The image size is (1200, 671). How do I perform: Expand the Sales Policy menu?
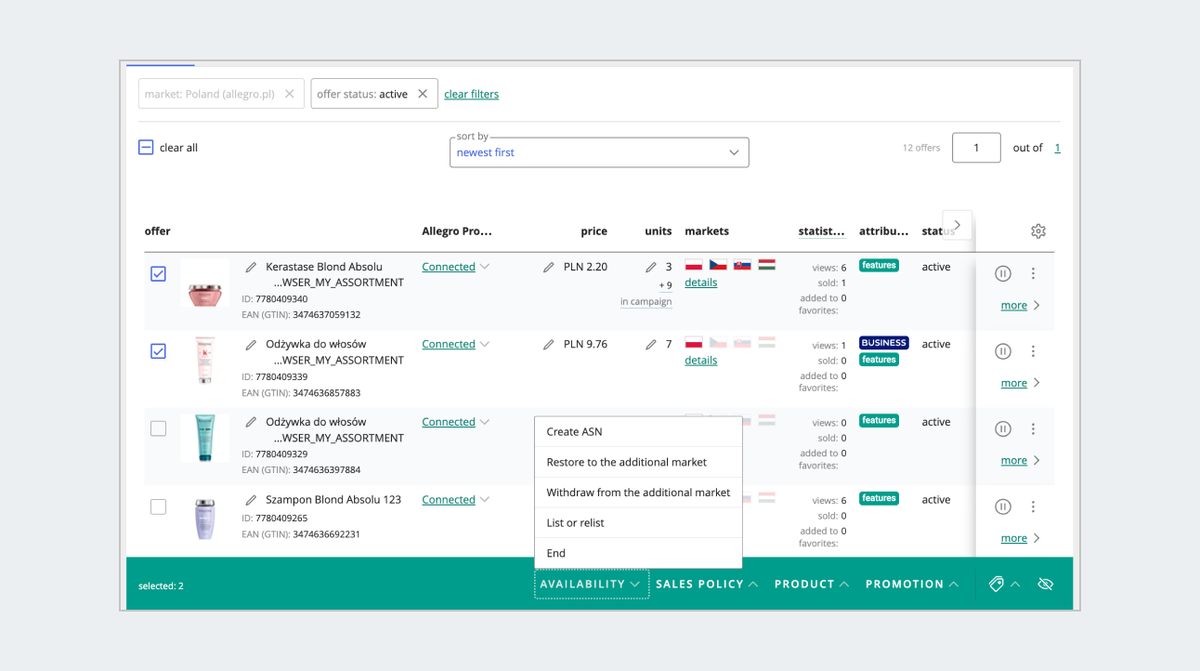coord(706,584)
